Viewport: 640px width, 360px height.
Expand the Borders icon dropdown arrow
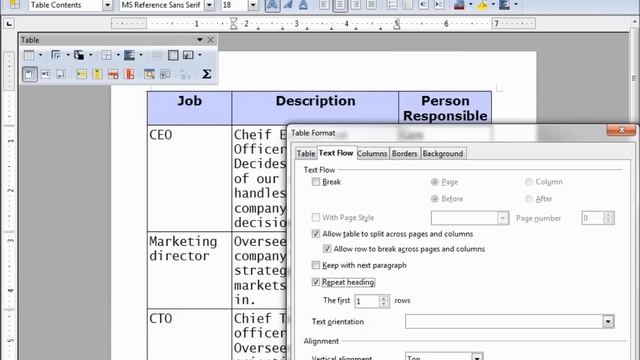[118, 55]
